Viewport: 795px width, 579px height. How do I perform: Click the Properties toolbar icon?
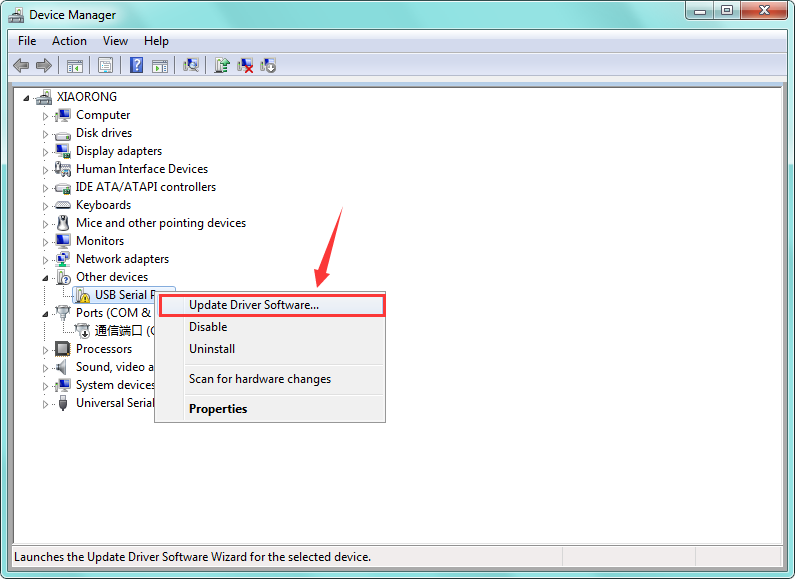pos(105,65)
